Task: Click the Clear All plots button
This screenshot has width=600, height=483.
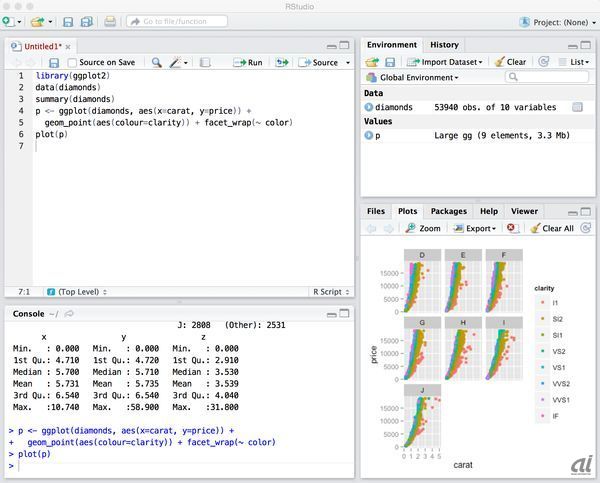Action: click(x=551, y=228)
